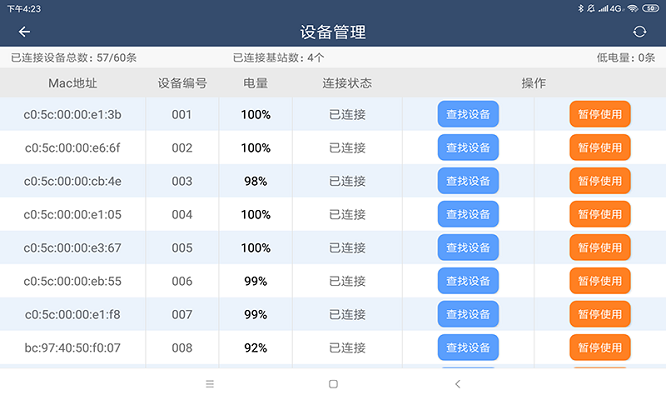Tap the Bluetooth status icon

(581, 8)
